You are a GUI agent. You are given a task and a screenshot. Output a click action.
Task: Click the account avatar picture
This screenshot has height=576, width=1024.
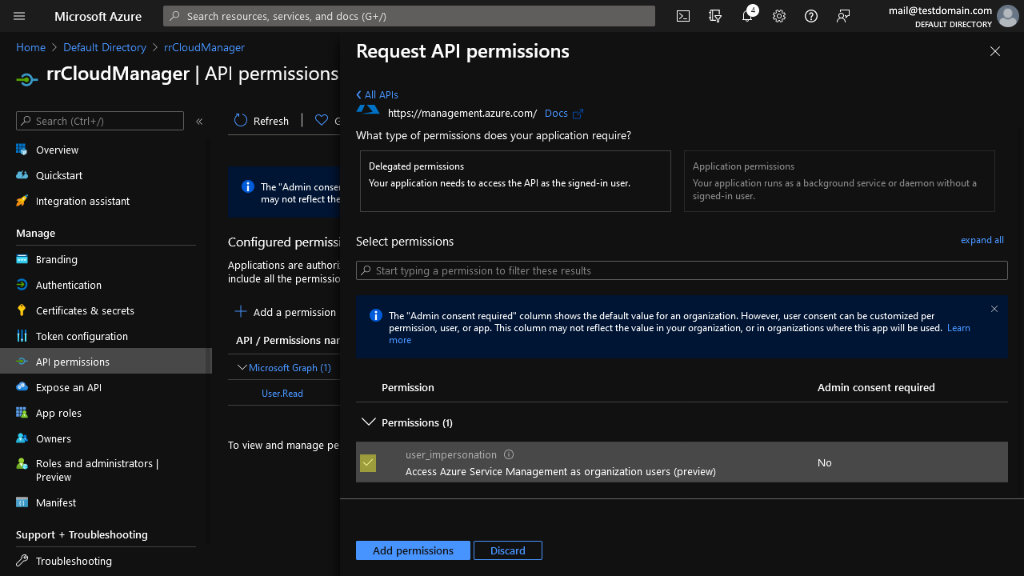pos(1008,16)
